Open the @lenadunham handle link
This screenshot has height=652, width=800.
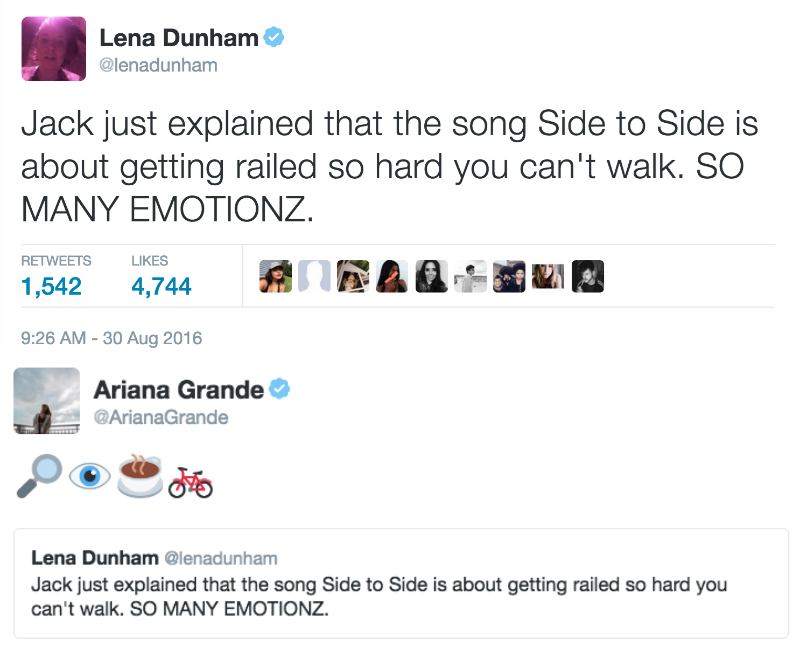(158, 65)
